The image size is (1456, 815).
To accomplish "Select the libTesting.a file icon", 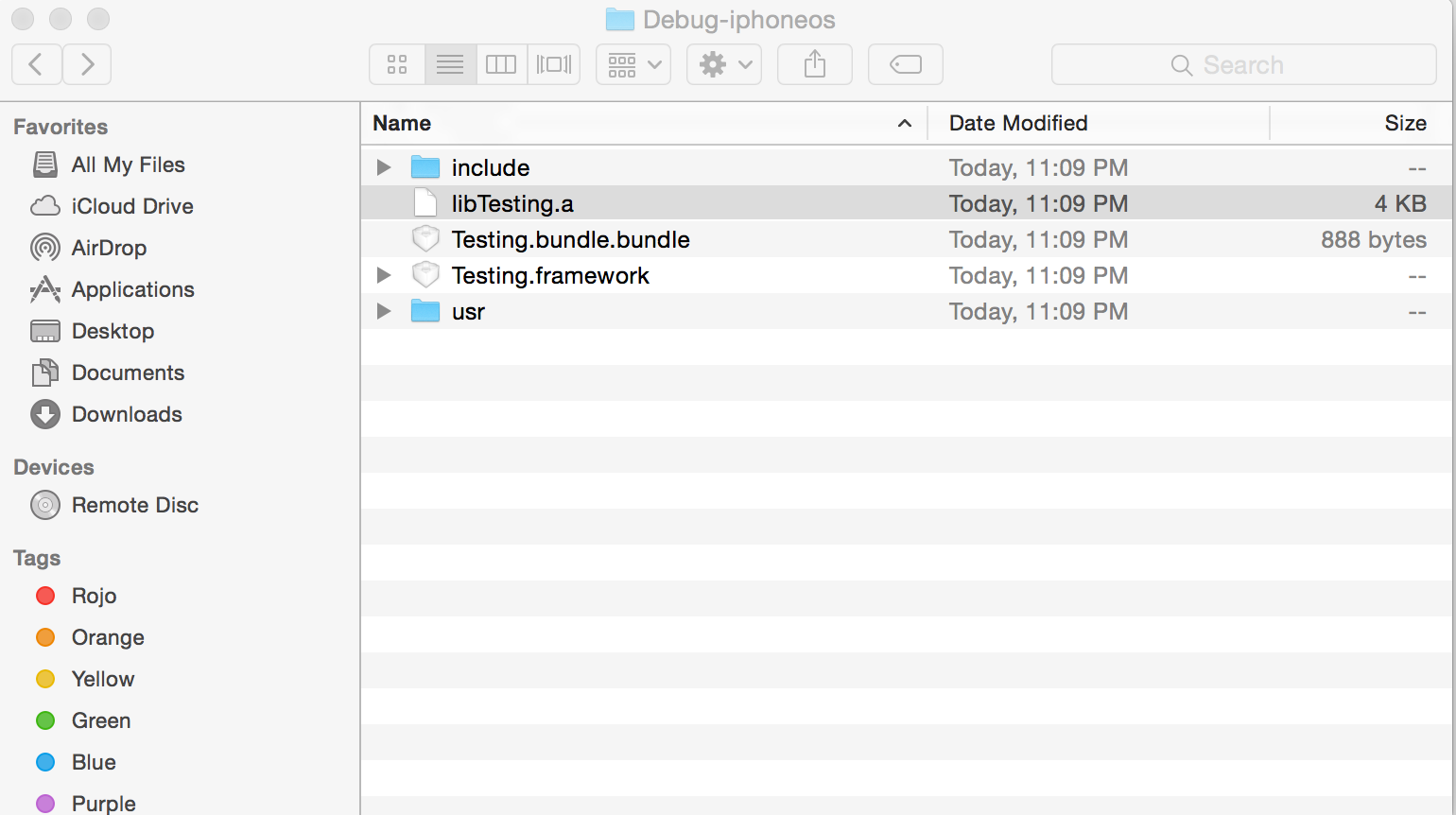I will tap(425, 203).
